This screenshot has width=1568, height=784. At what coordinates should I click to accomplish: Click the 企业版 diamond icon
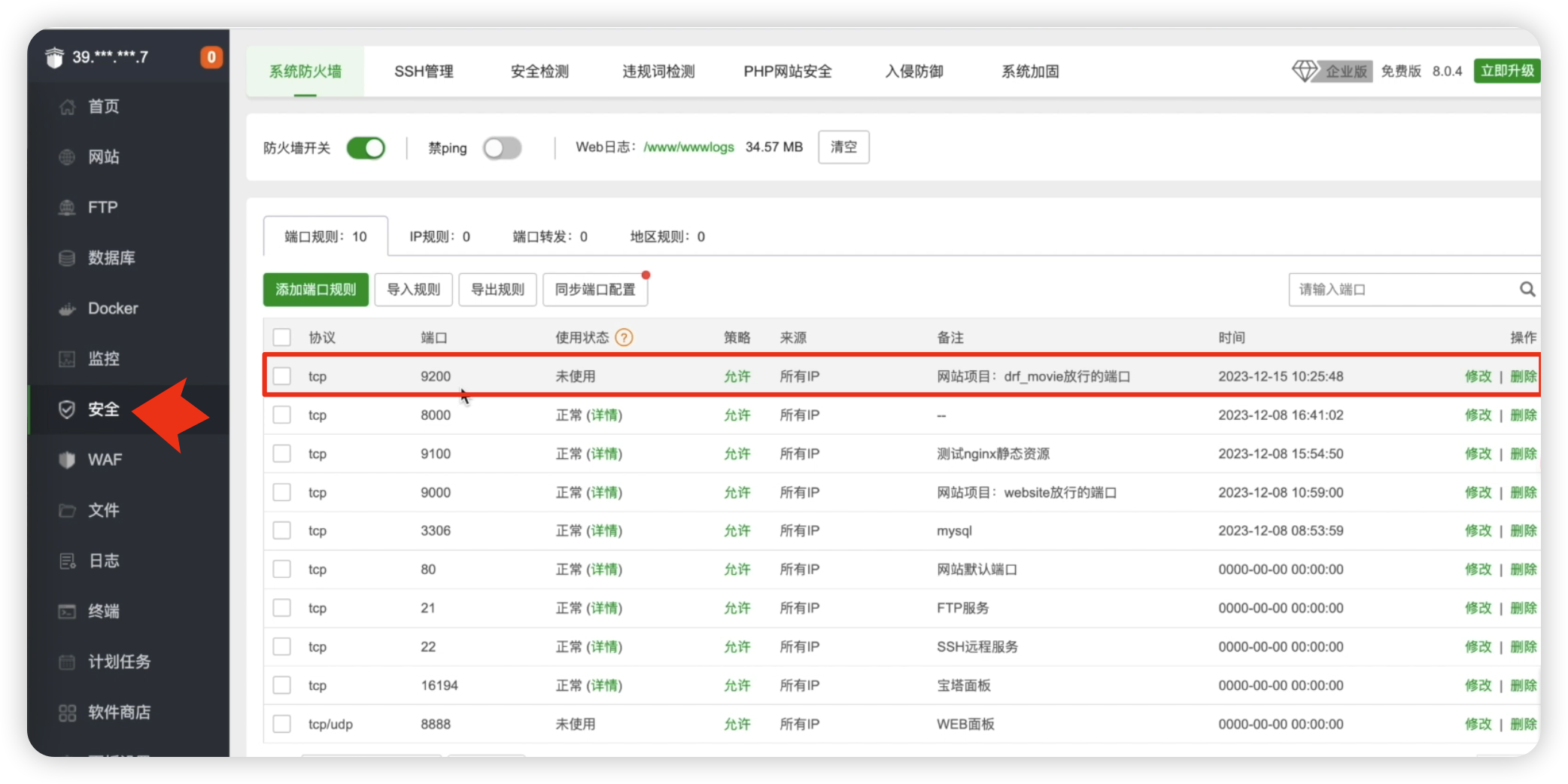pyautogui.click(x=1304, y=71)
